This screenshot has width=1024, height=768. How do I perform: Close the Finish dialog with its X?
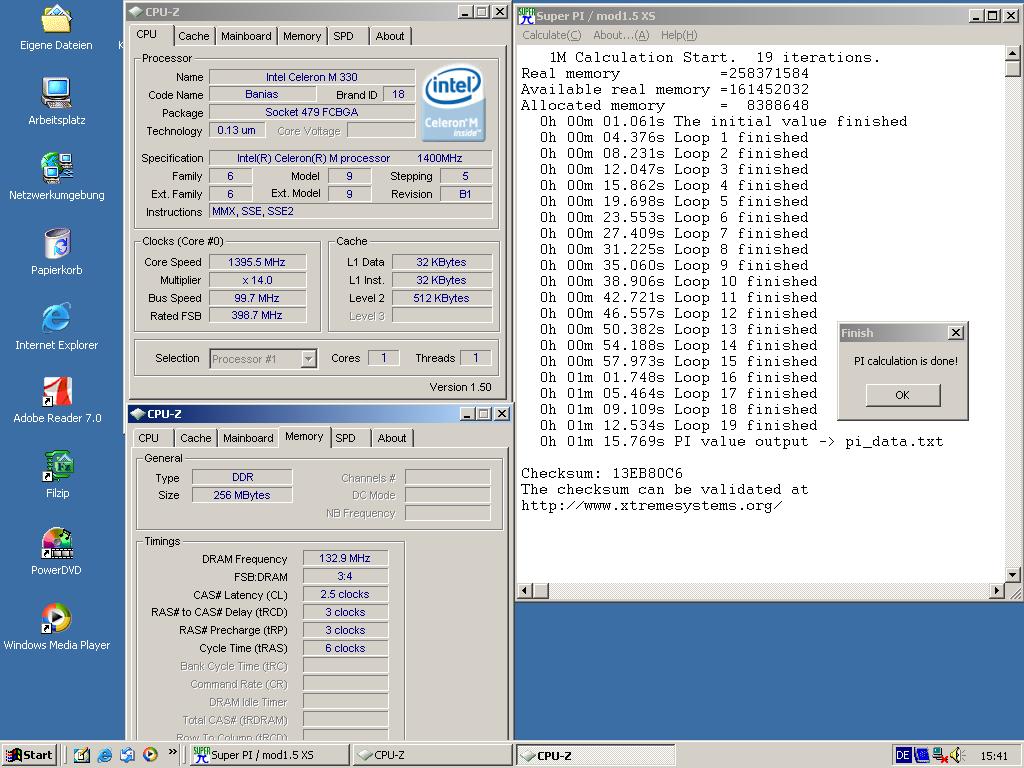[x=955, y=332]
